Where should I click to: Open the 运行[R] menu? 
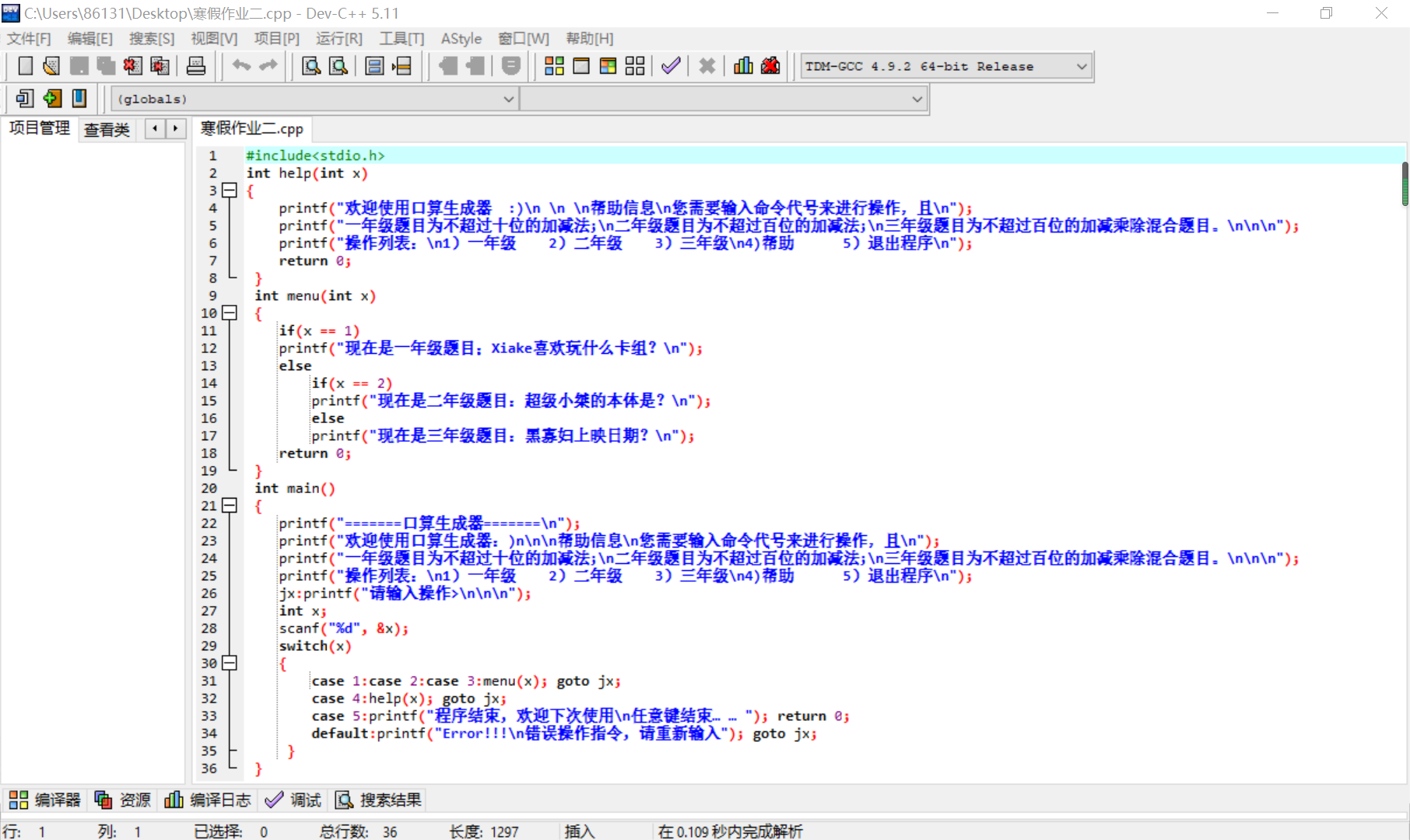[338, 38]
